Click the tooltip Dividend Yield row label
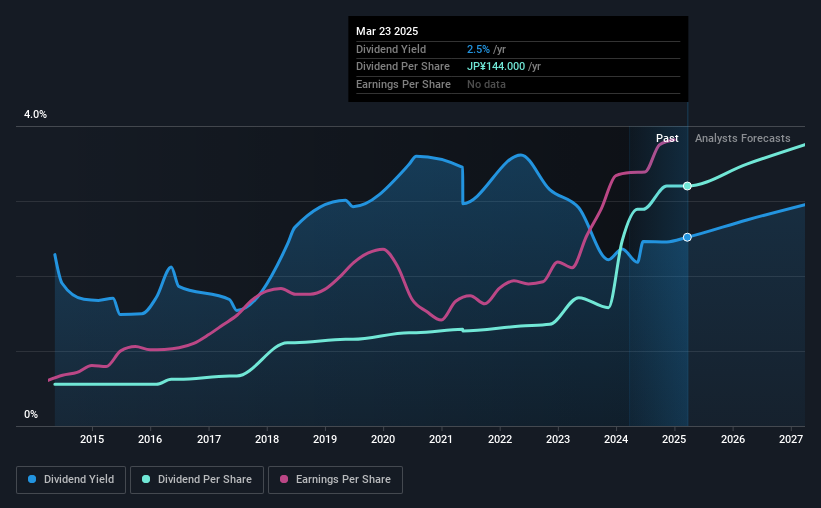The width and height of the screenshot is (821, 508). [391, 49]
